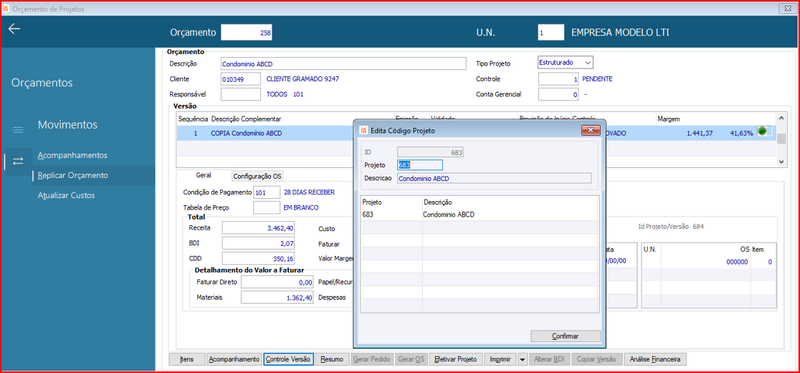The width and height of the screenshot is (800, 373).
Task: Click the Efetivar Projeto button
Action: point(455,359)
